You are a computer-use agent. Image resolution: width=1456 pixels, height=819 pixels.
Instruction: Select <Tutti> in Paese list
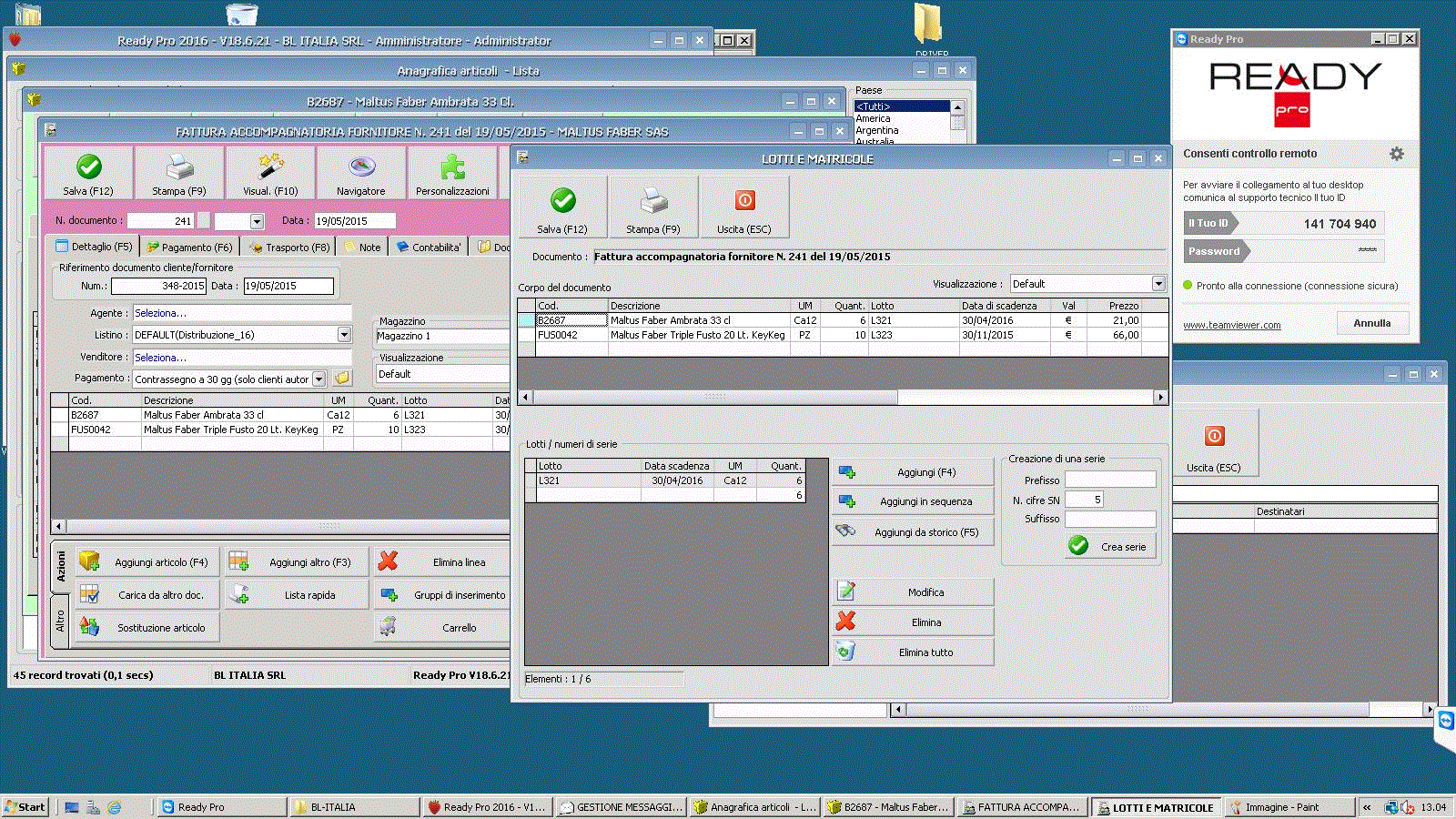pyautogui.click(x=901, y=106)
